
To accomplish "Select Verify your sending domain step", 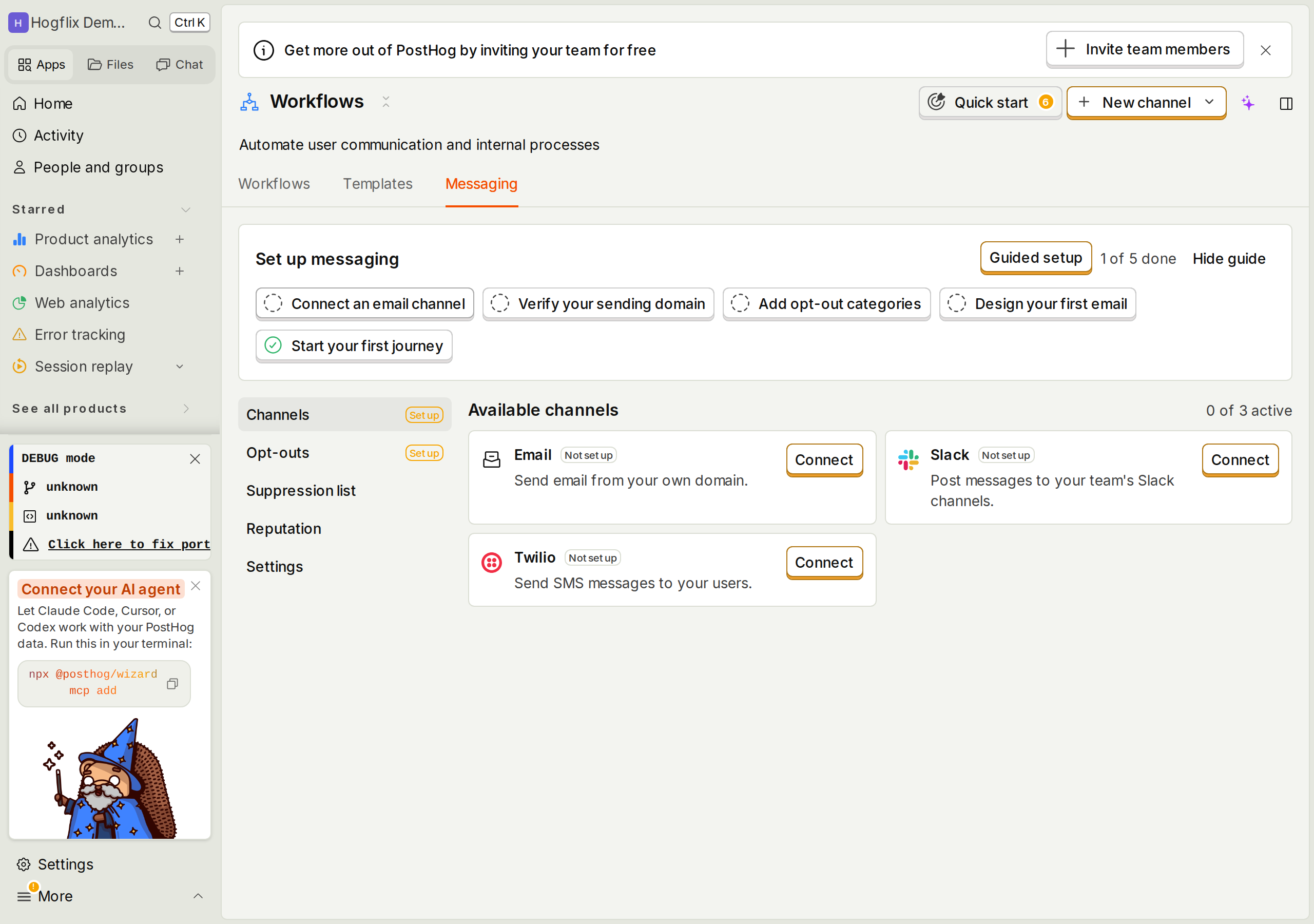I will click(x=598, y=304).
